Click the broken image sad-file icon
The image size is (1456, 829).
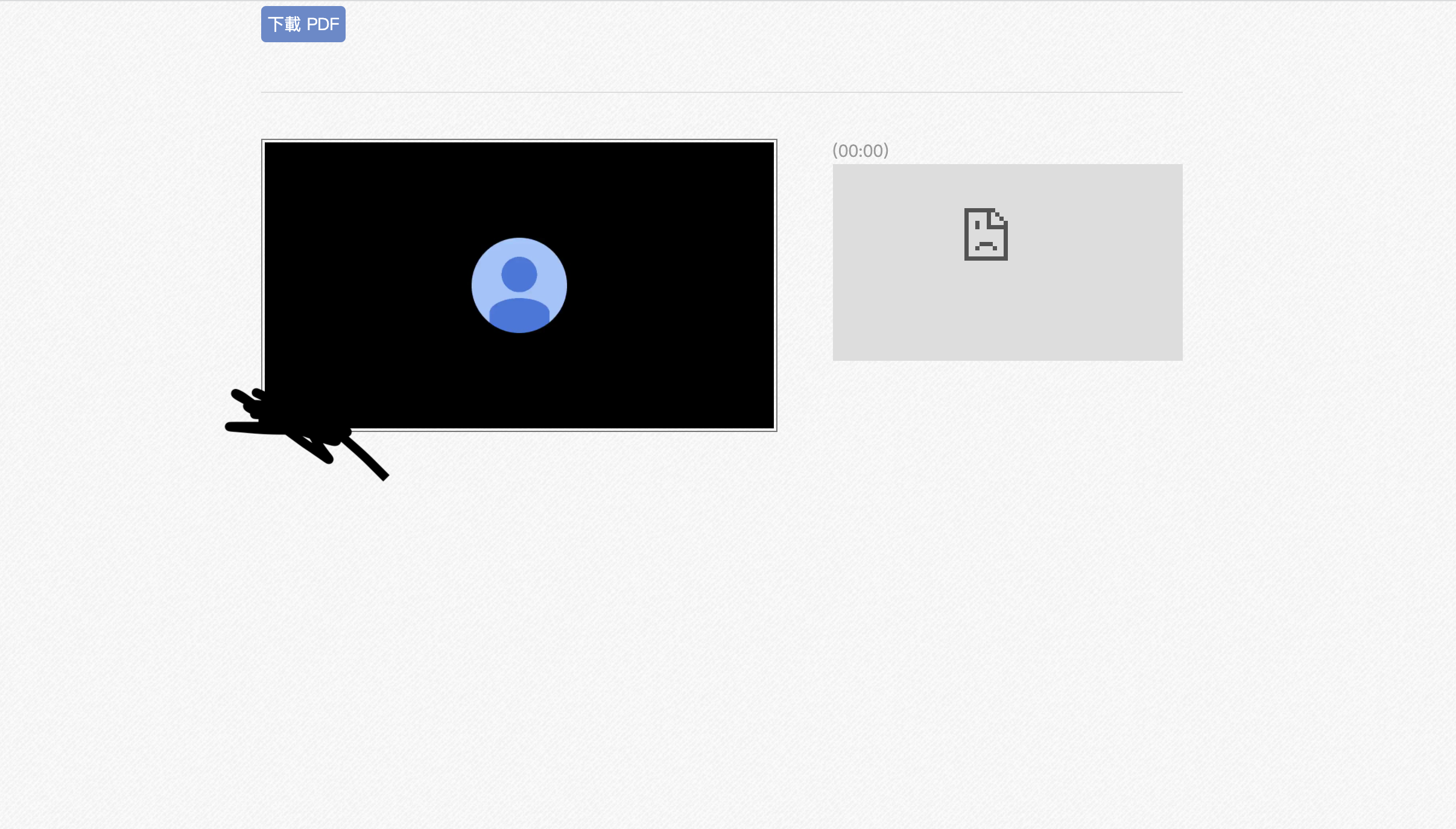pos(986,234)
